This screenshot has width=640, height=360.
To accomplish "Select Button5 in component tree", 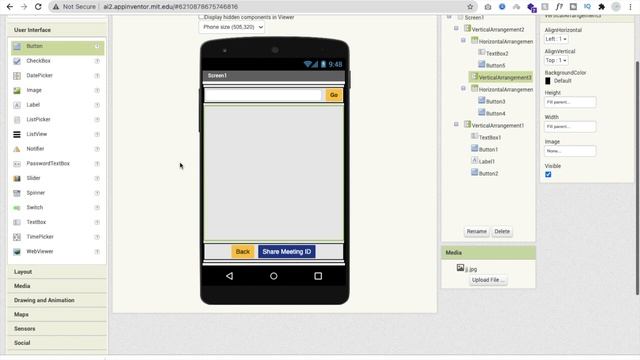I will pyautogui.click(x=496, y=65).
